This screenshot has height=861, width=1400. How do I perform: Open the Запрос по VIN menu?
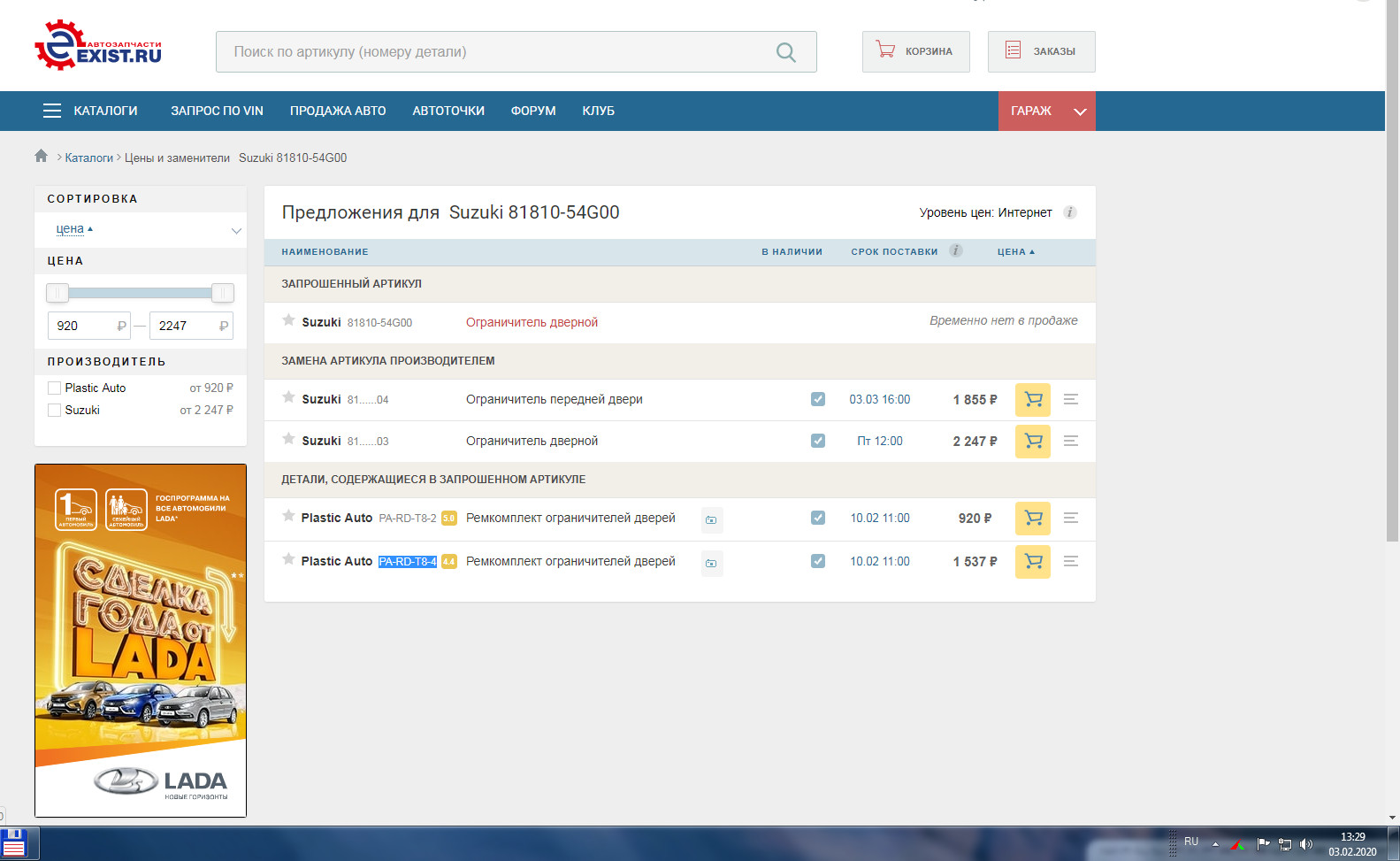point(217,111)
